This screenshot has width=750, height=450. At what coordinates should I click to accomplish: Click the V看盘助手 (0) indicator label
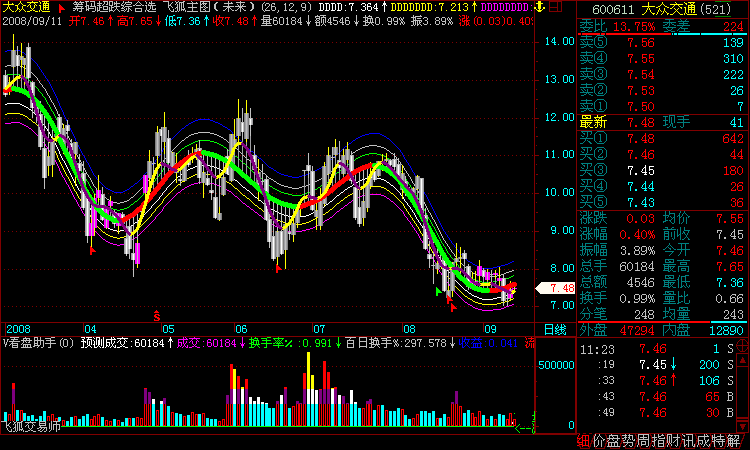pos(38,343)
